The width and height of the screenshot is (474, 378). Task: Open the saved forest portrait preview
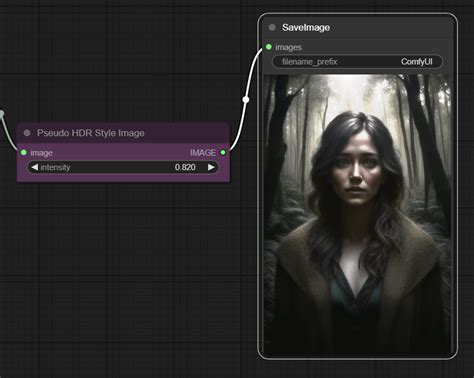[x=357, y=214]
